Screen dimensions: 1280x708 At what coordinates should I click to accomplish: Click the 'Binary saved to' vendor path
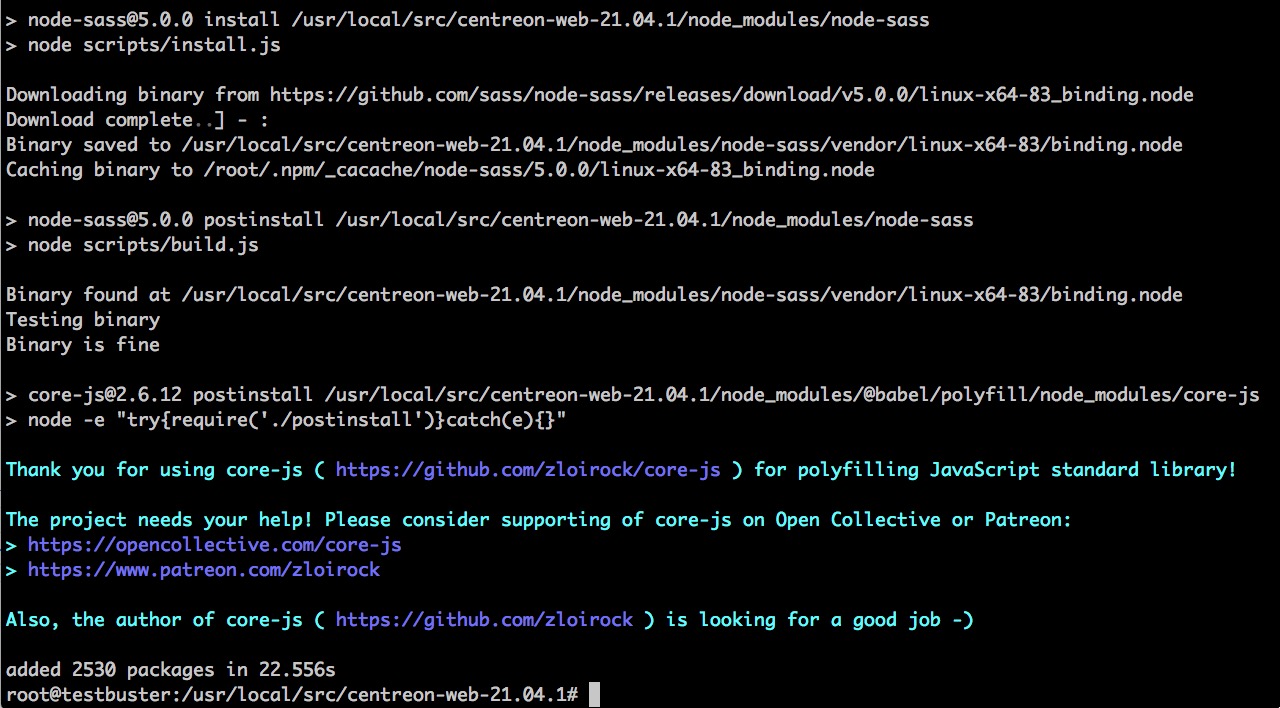point(682,145)
